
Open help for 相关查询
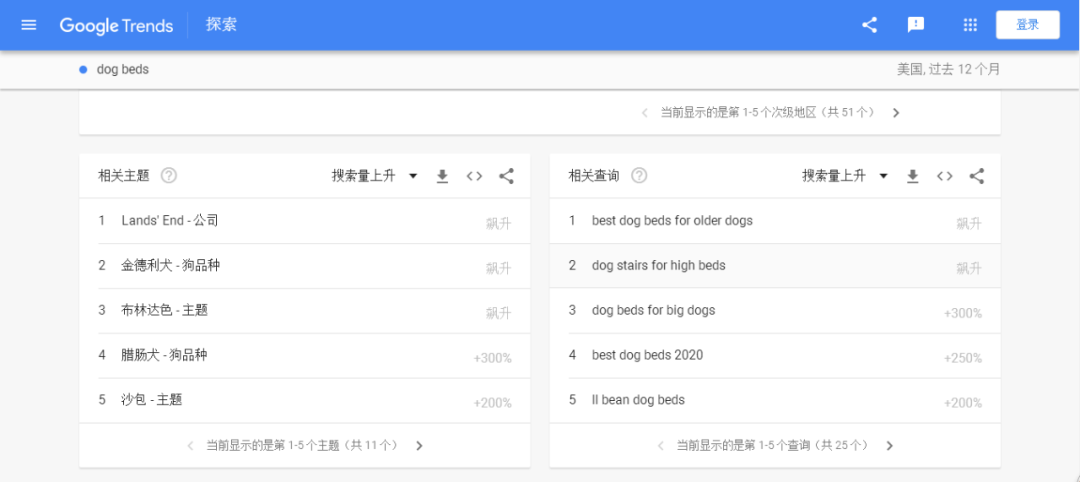click(x=639, y=176)
